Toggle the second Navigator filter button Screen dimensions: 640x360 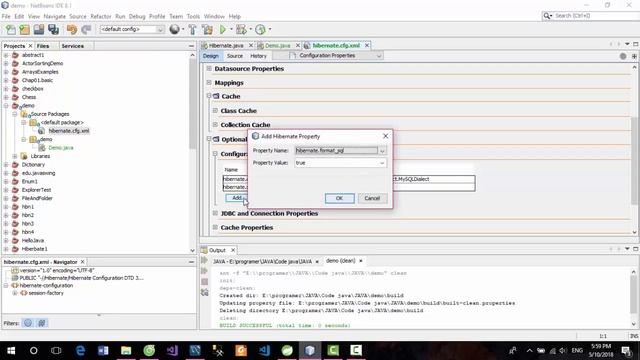(42, 323)
